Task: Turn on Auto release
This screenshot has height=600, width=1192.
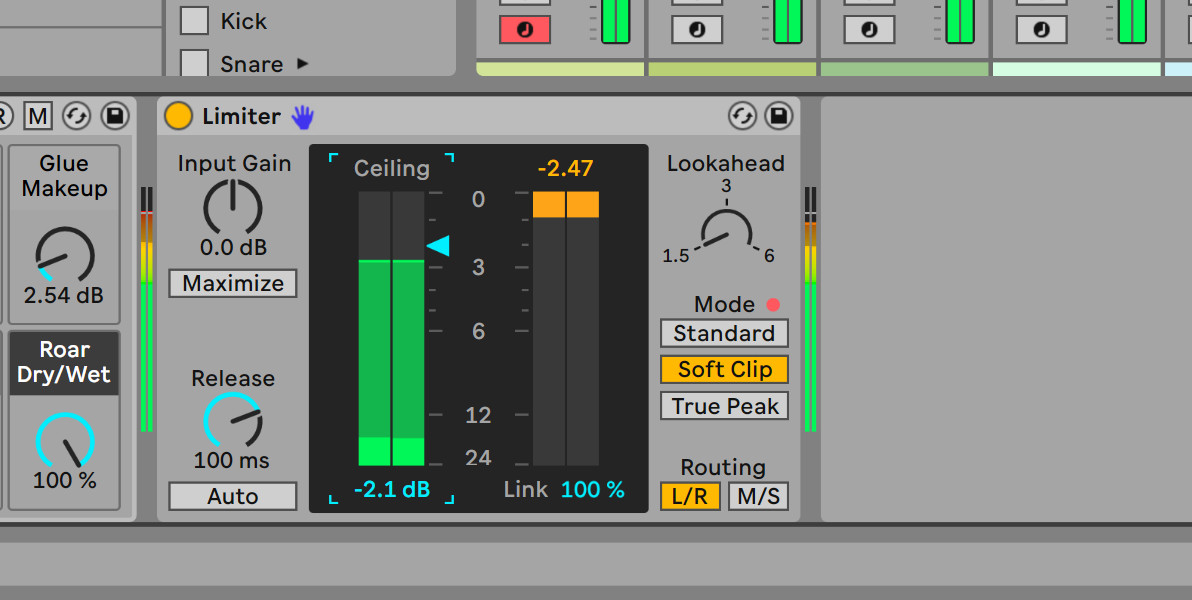Action: 233,496
